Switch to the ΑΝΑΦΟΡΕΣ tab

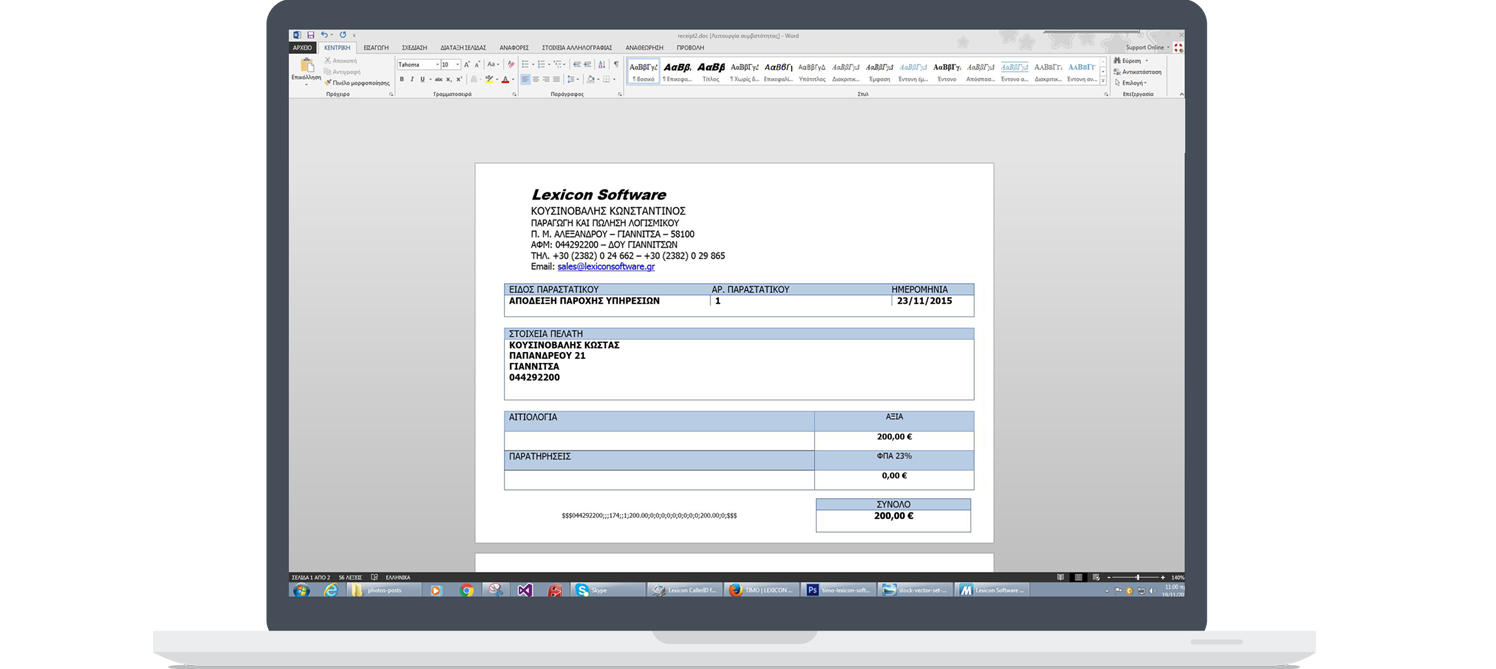514,47
